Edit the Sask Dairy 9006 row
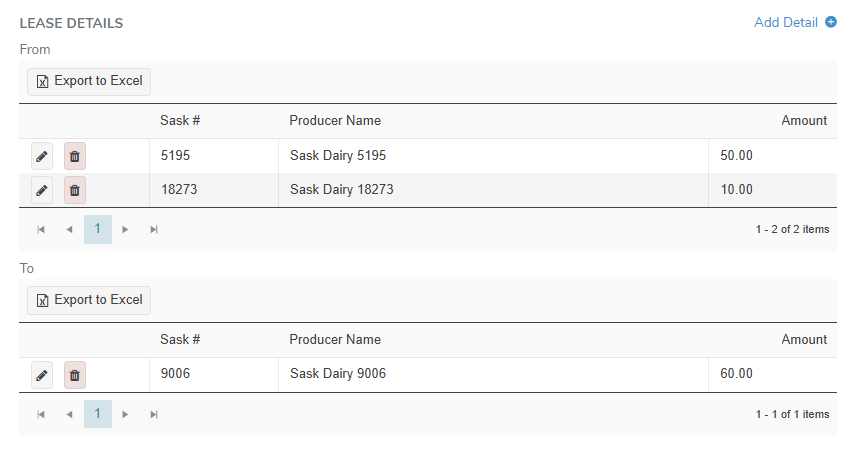This screenshot has height=449, width=851. pyautogui.click(x=41, y=375)
